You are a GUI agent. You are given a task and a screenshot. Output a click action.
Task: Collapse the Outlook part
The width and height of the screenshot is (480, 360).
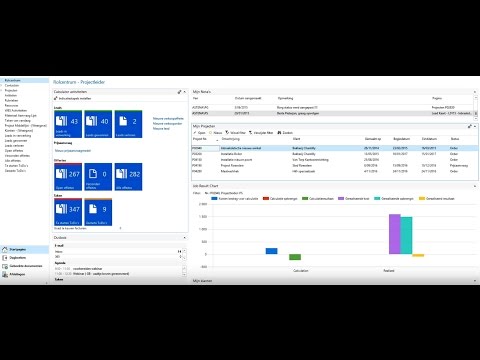pos(185,238)
